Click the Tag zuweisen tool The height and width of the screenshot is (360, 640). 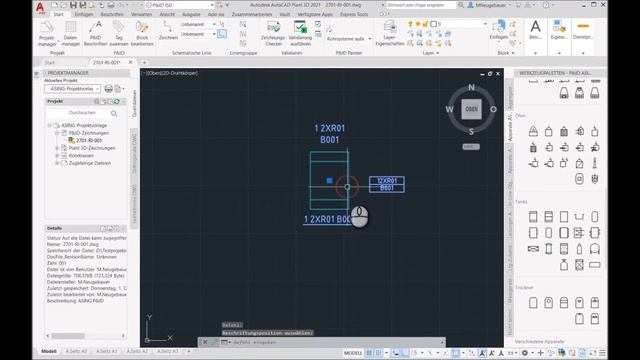pyautogui.click(x=119, y=33)
